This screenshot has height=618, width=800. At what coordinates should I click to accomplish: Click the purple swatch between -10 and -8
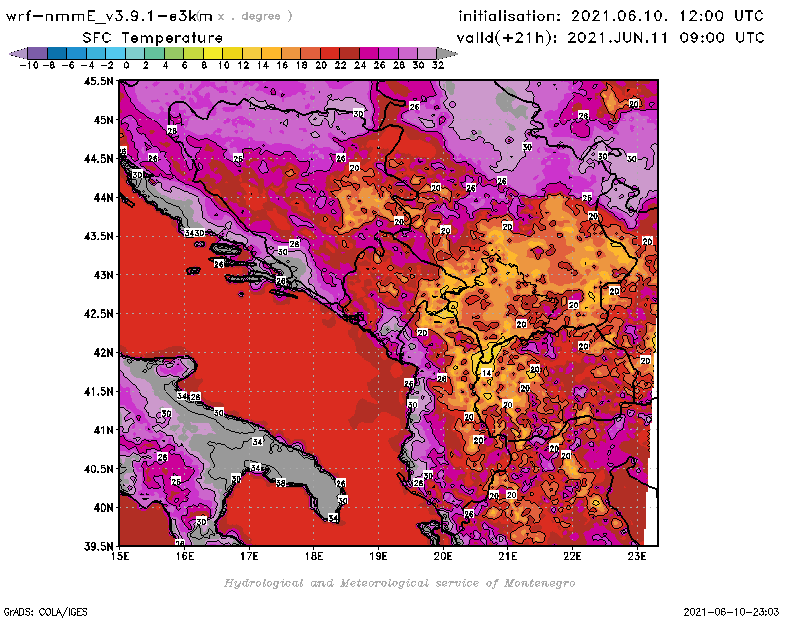[38, 53]
